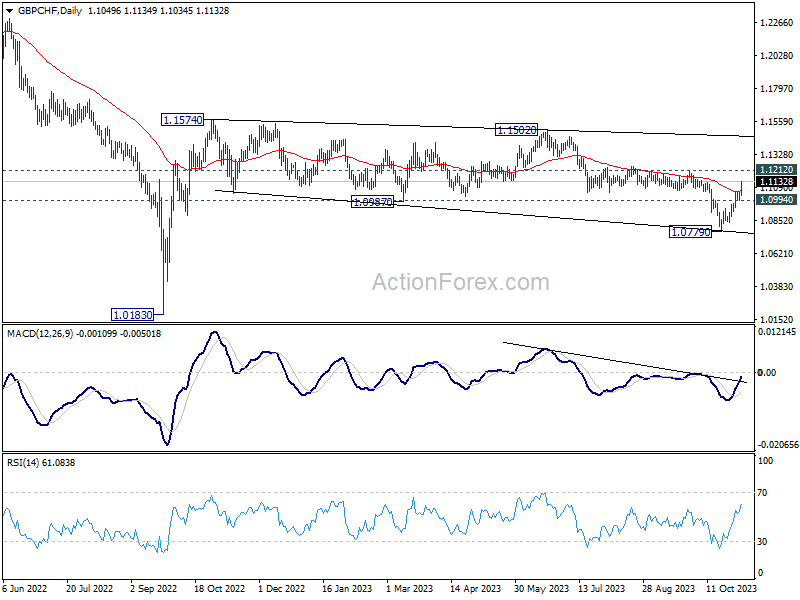This screenshot has height=600, width=800.
Task: Click the 1 Dec 2022 date label
Action: [282, 589]
